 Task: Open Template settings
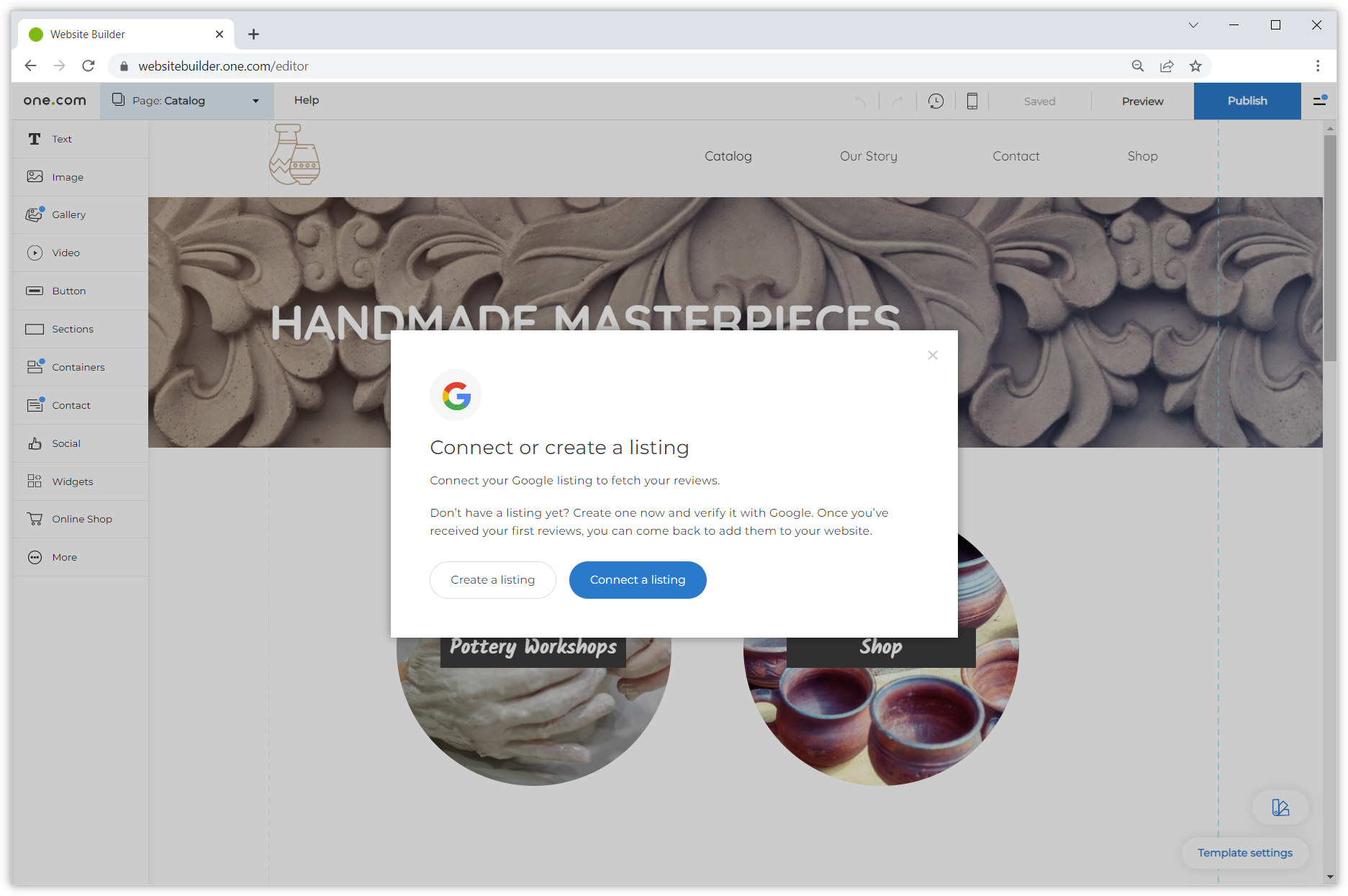pos(1244,853)
